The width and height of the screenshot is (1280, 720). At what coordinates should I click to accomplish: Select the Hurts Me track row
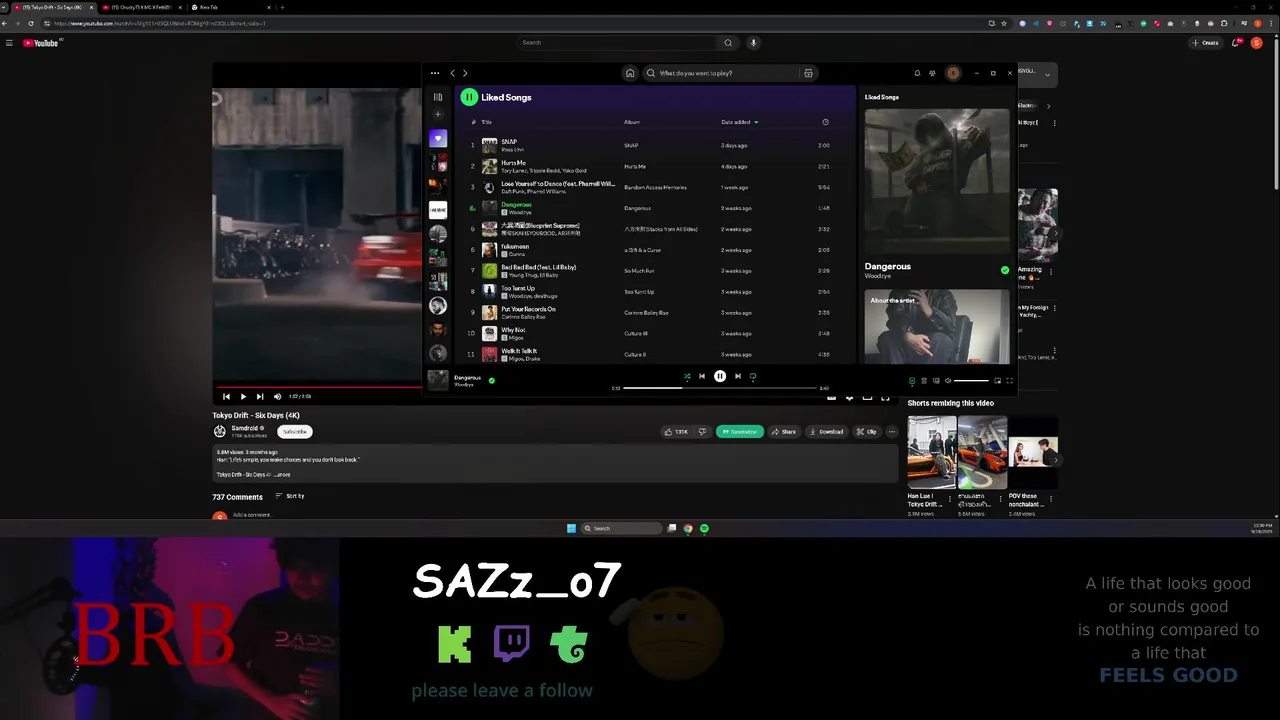pyautogui.click(x=655, y=166)
